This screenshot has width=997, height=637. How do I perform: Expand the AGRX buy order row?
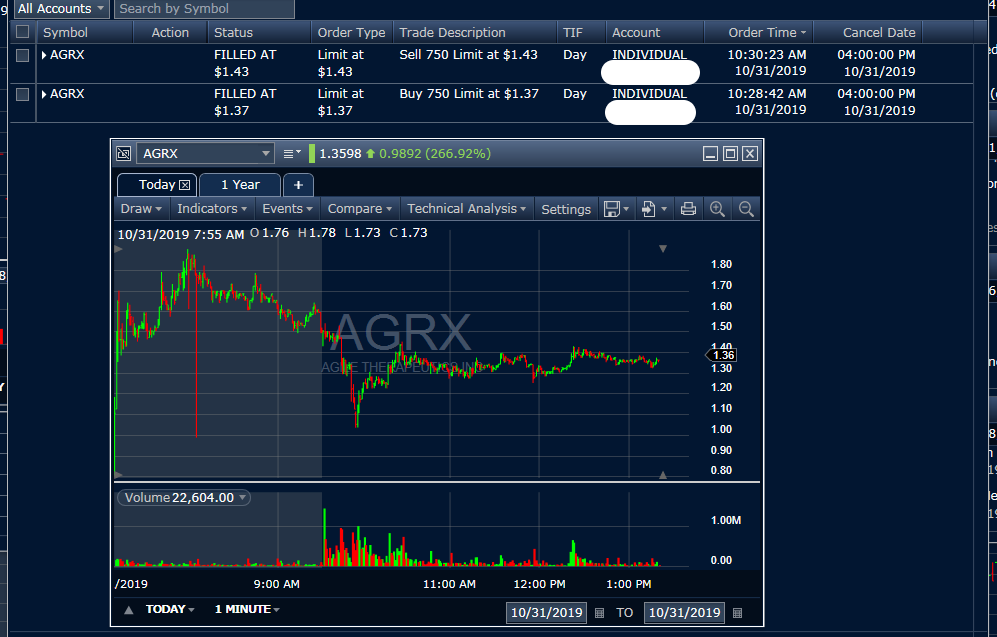(44, 94)
